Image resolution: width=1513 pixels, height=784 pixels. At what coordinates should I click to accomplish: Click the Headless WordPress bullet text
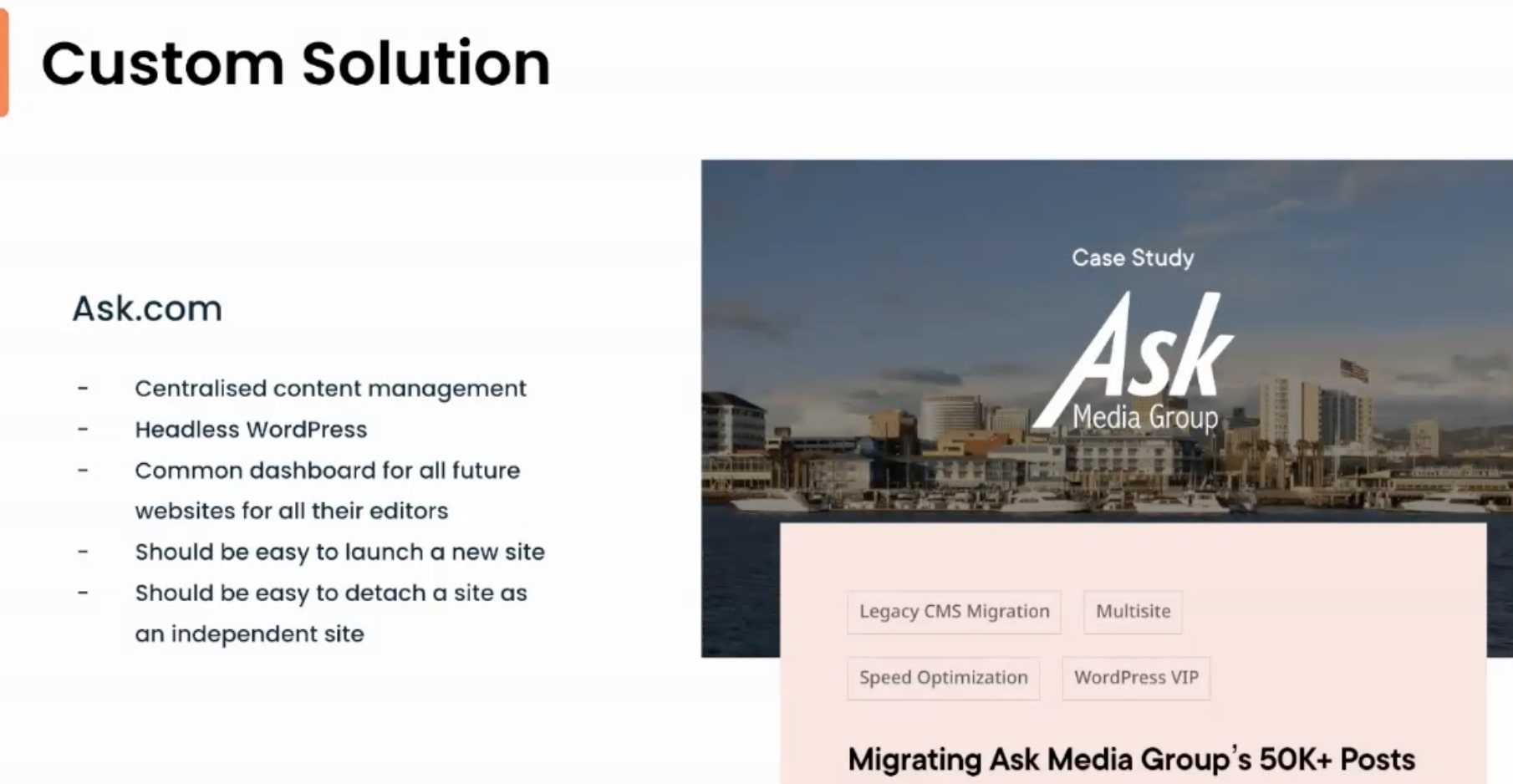[251, 430]
